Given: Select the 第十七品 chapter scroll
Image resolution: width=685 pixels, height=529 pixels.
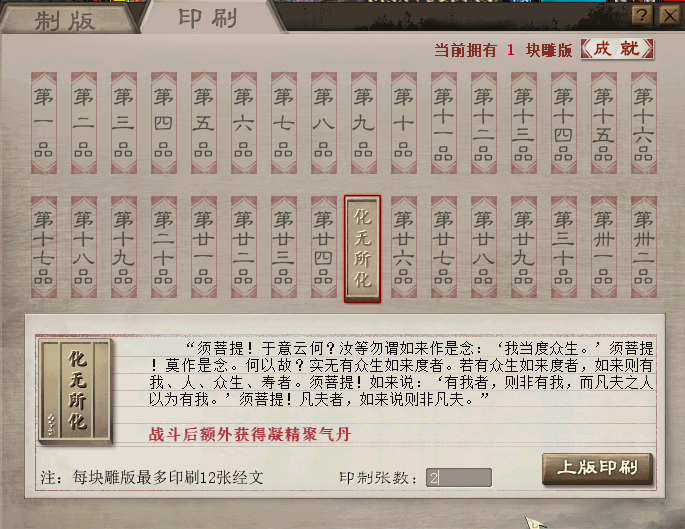Looking at the screenshot, I should pos(44,247).
